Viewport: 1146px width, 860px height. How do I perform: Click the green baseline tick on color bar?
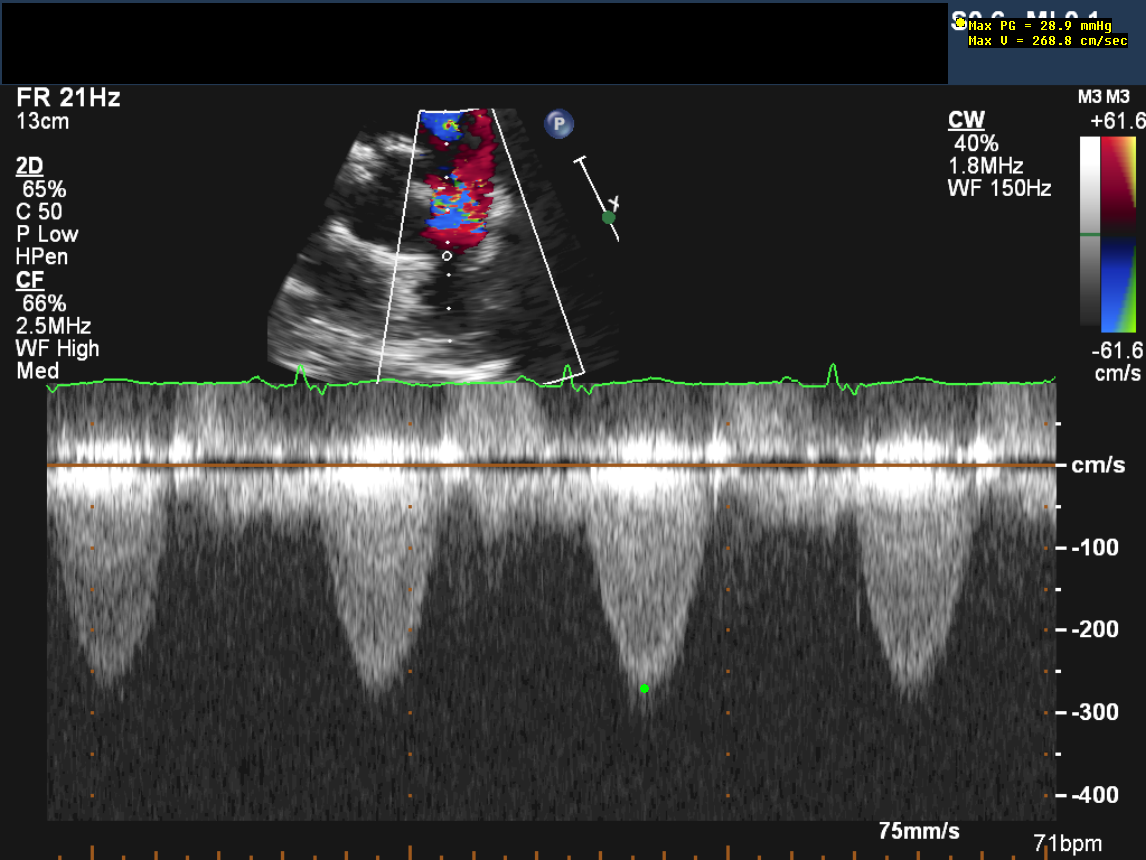(1090, 235)
